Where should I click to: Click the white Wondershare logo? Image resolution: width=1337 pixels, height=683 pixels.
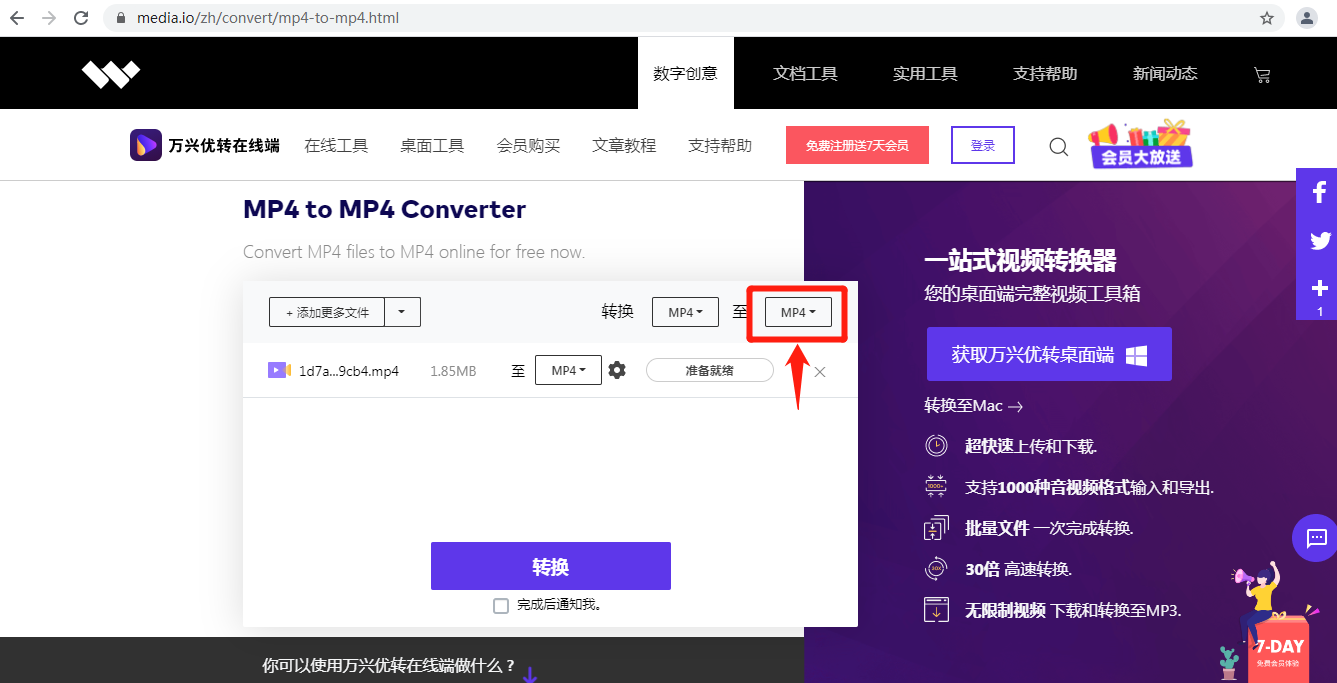[110, 73]
